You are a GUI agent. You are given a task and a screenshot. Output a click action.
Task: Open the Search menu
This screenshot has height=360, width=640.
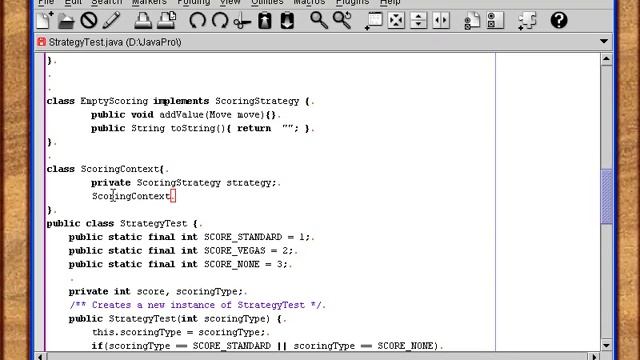click(x=107, y=2)
